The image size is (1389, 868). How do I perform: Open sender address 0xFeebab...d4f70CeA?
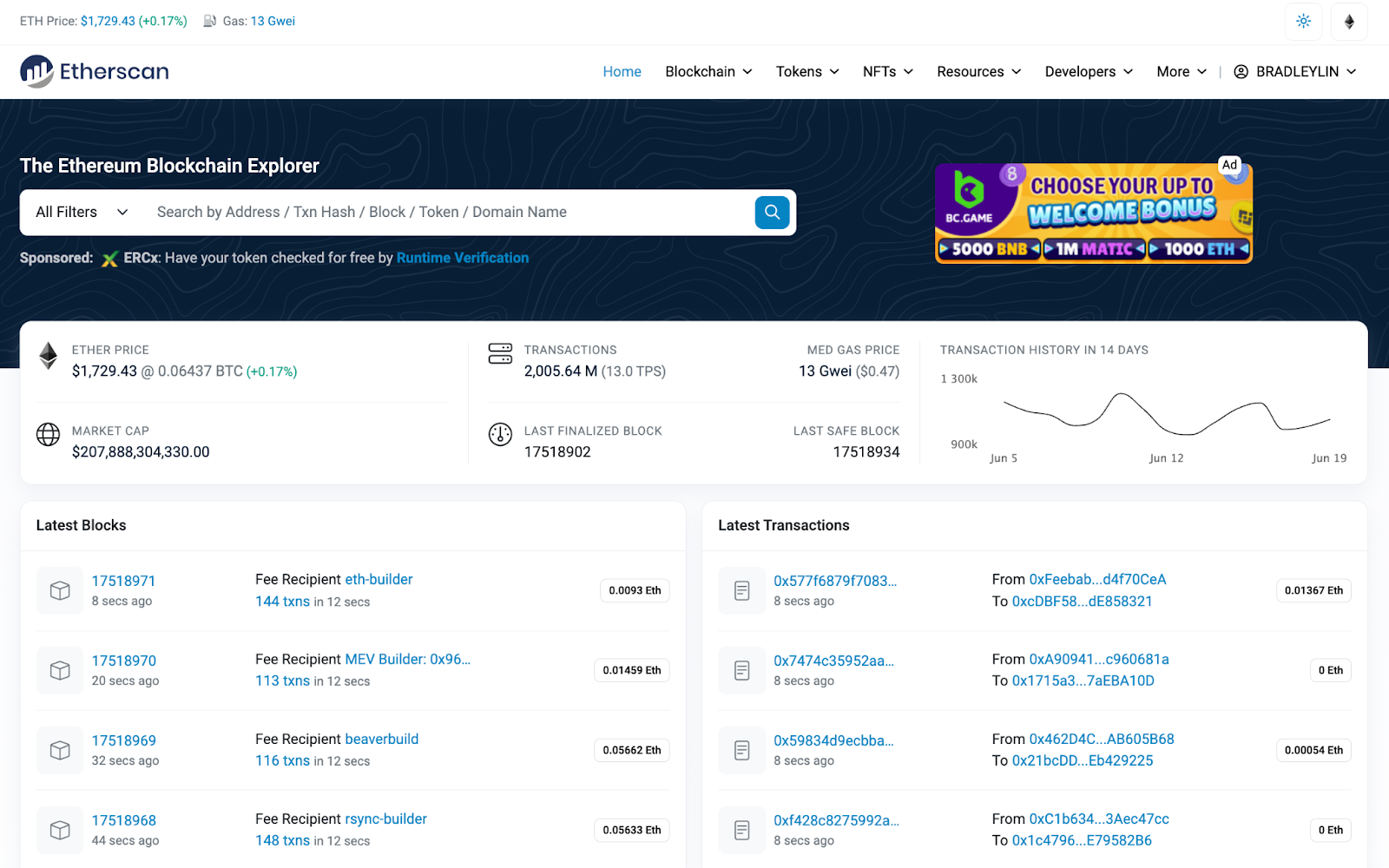pyautogui.click(x=1097, y=579)
